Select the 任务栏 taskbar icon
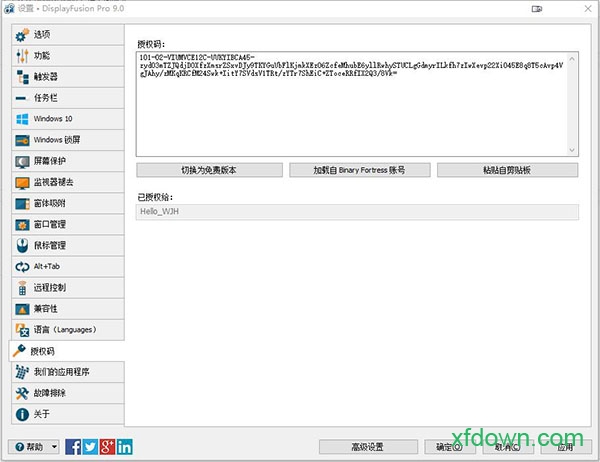 coord(21,98)
